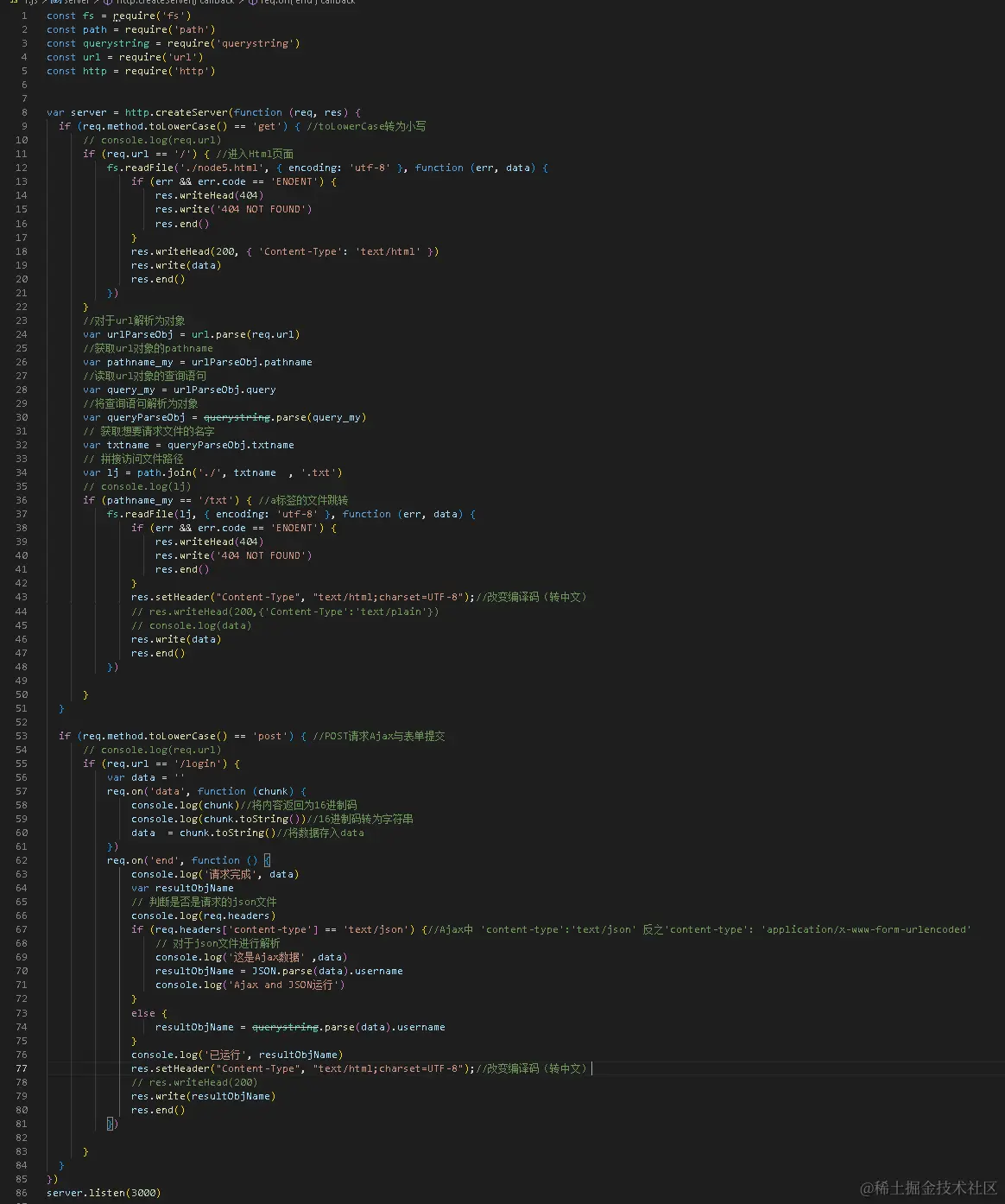The width and height of the screenshot is (1005, 1204).
Task: Click the commented "// console.log(lj)" line
Action: click(137, 486)
